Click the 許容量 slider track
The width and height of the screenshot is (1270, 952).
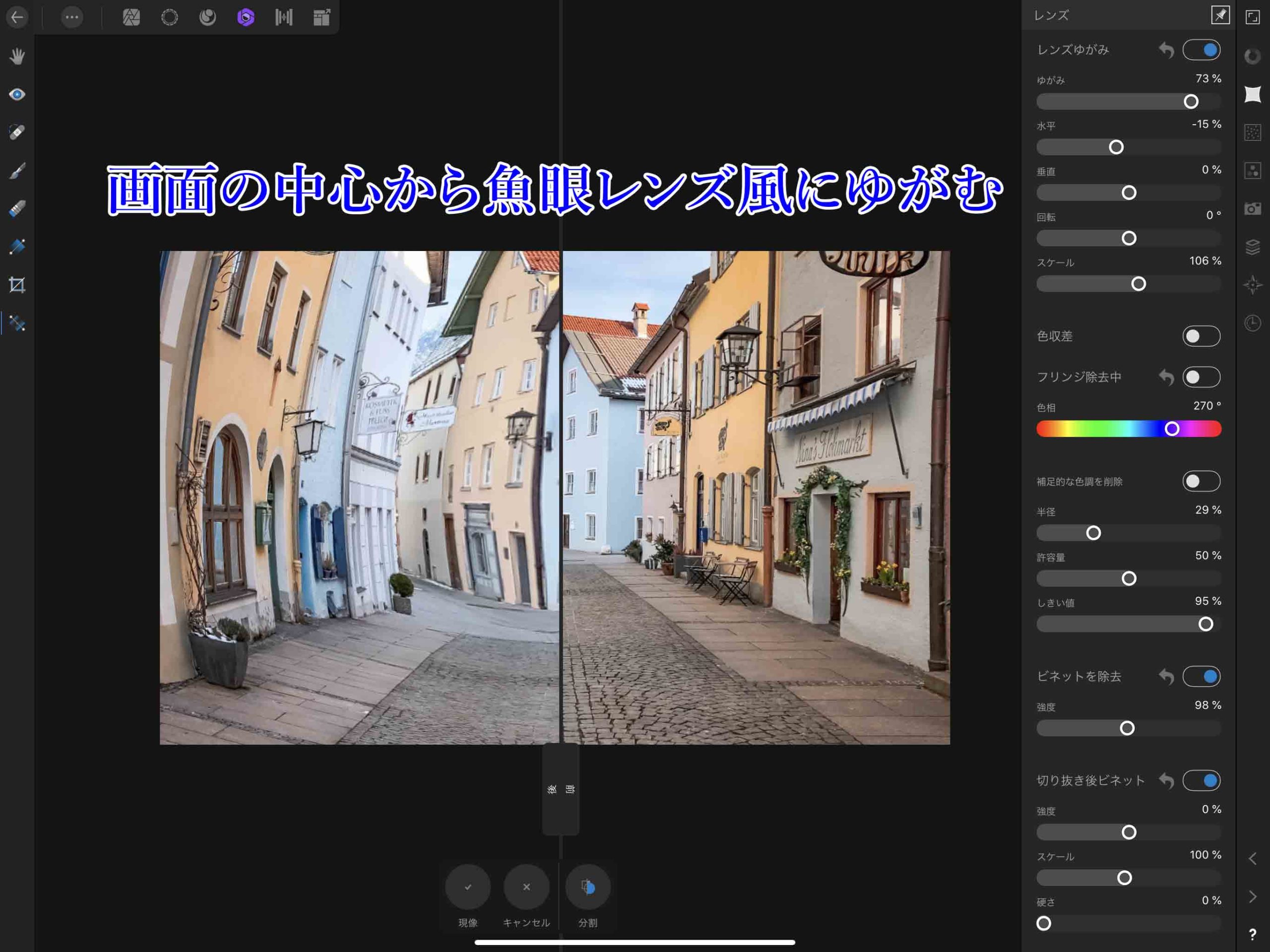tap(1129, 578)
